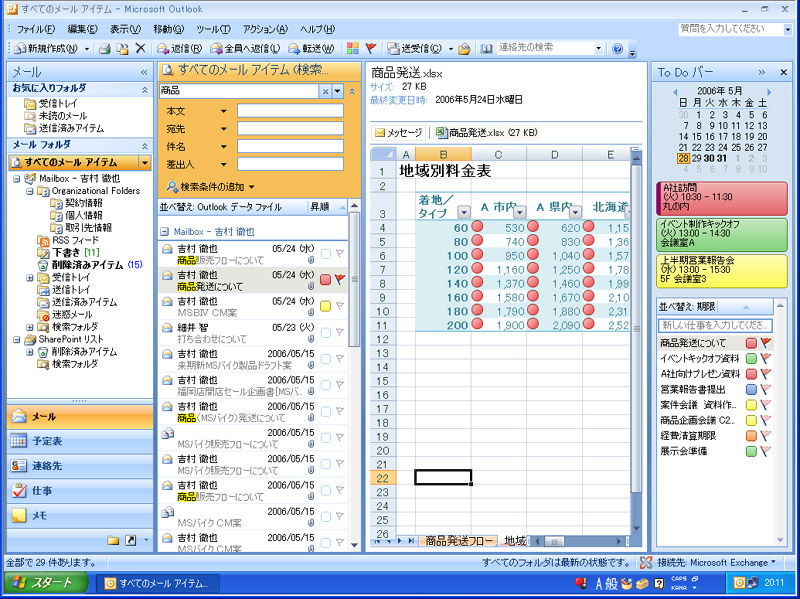Forward the message with 転送

(311, 48)
